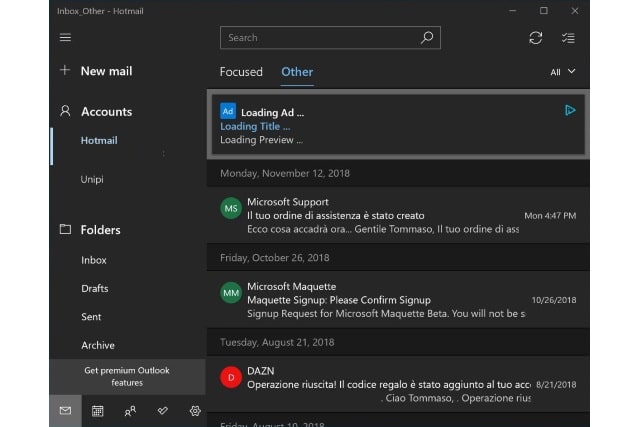Open the Inbox folder
640x427 pixels.
point(94,260)
